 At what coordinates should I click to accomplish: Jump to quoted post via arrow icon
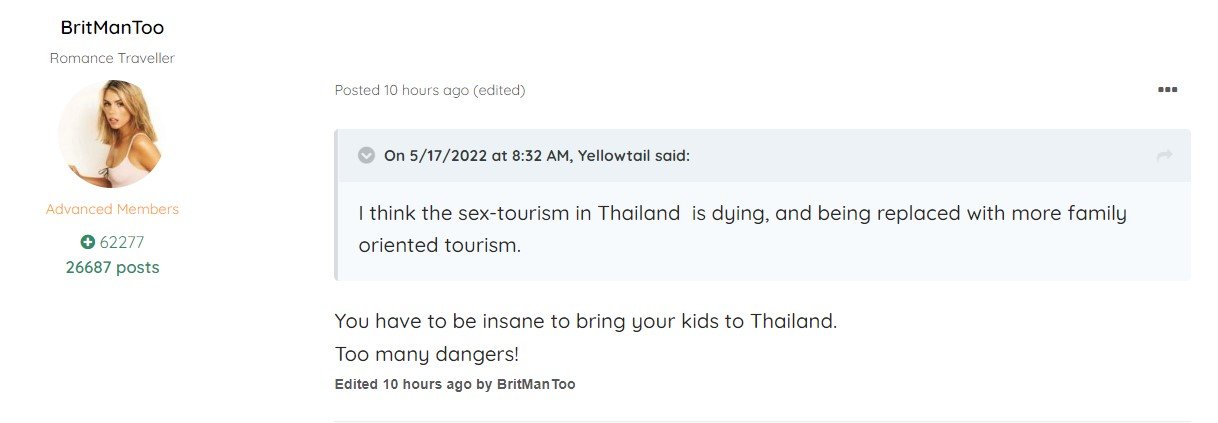[x=1164, y=155]
